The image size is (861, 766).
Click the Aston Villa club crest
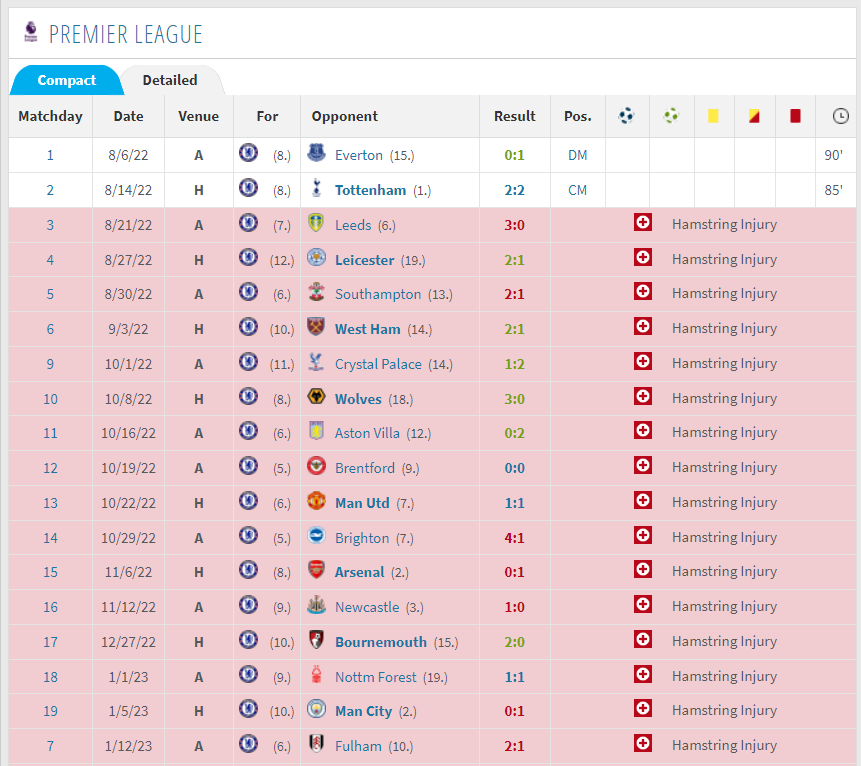(316, 431)
